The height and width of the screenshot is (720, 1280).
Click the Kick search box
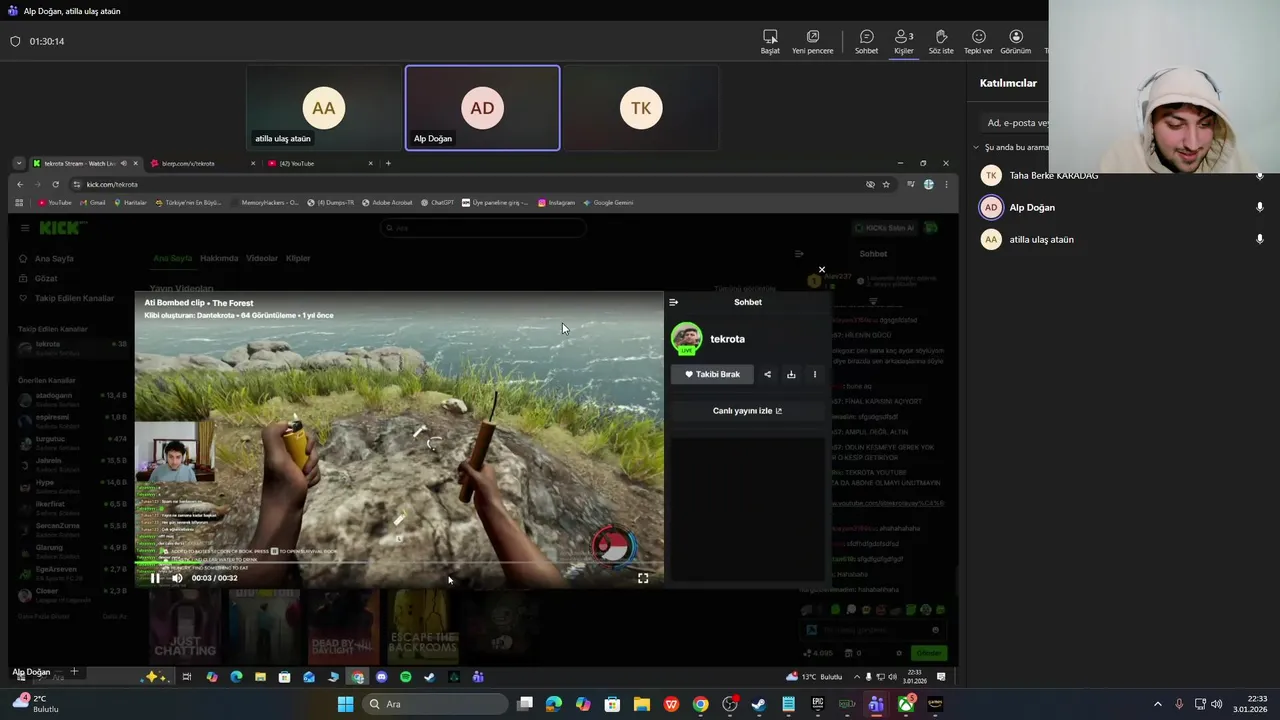point(482,228)
